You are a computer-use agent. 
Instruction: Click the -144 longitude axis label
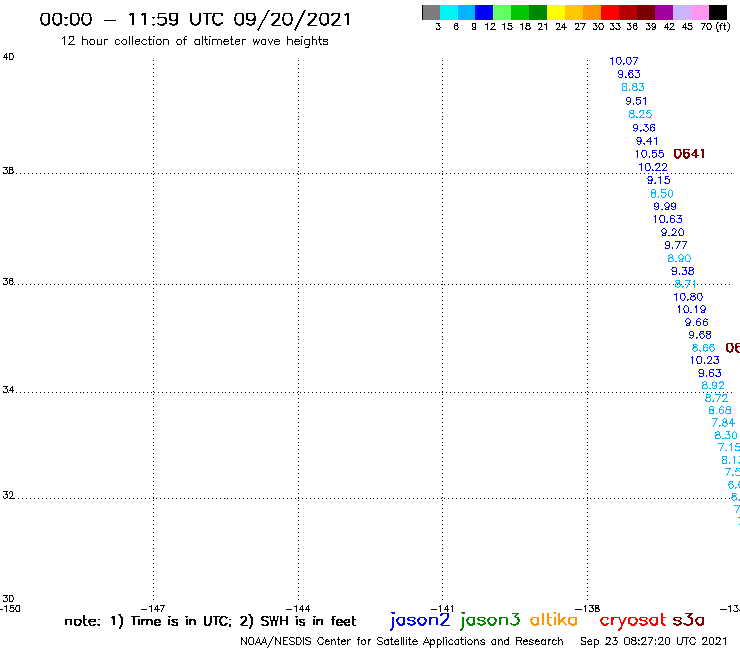(298, 608)
